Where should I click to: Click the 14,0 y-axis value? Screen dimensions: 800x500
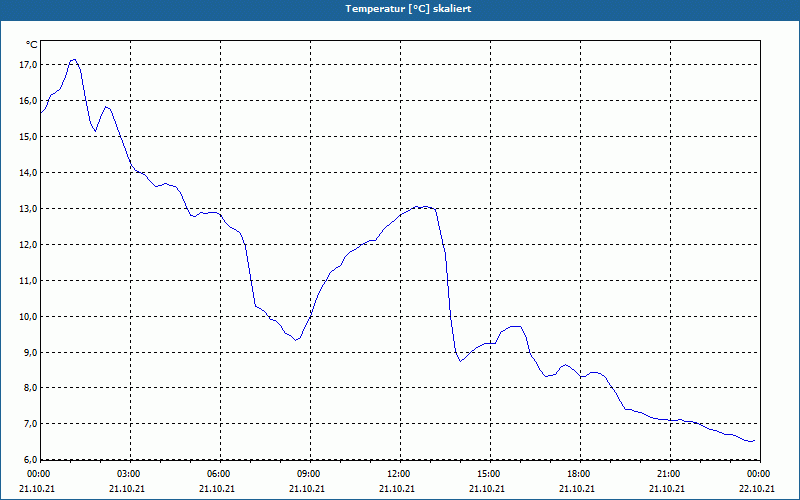29,172
